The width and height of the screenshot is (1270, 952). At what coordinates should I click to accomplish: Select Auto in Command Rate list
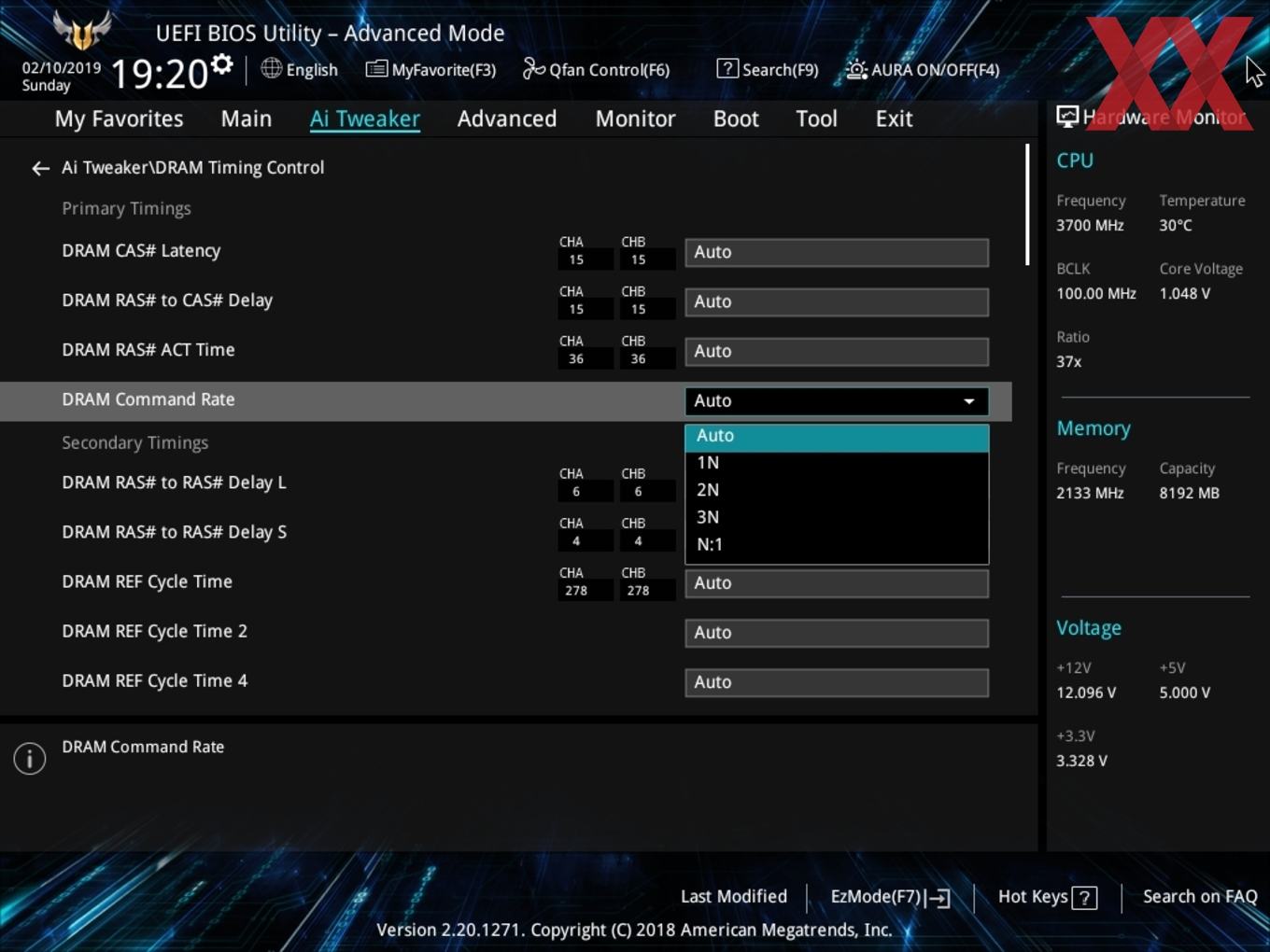tap(837, 436)
